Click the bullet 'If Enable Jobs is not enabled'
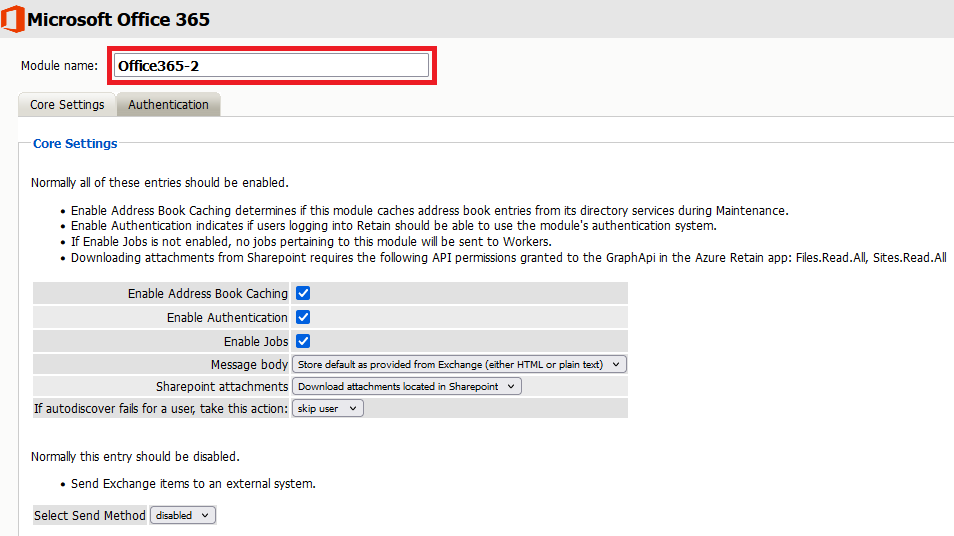The image size is (954, 536). tap(311, 242)
